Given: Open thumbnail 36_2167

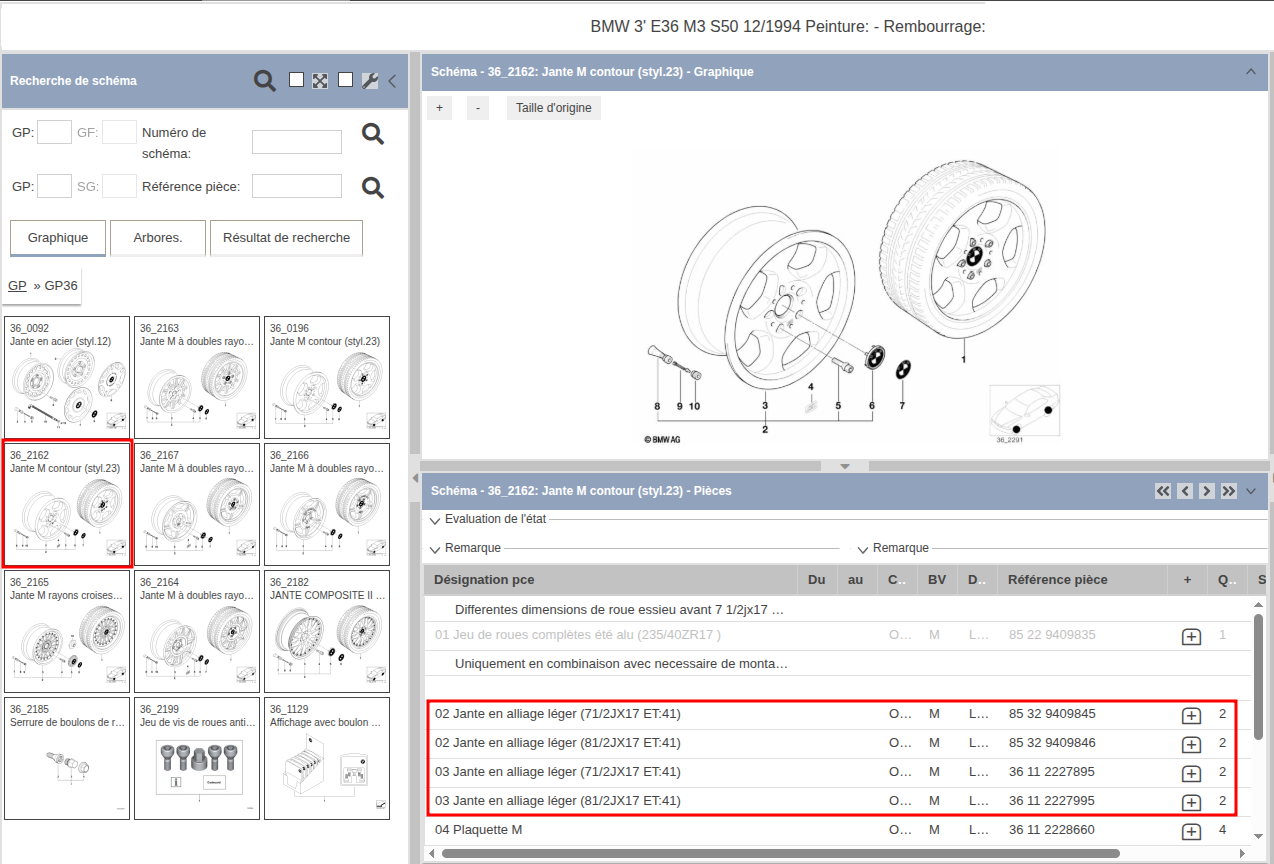Looking at the screenshot, I should pyautogui.click(x=197, y=505).
